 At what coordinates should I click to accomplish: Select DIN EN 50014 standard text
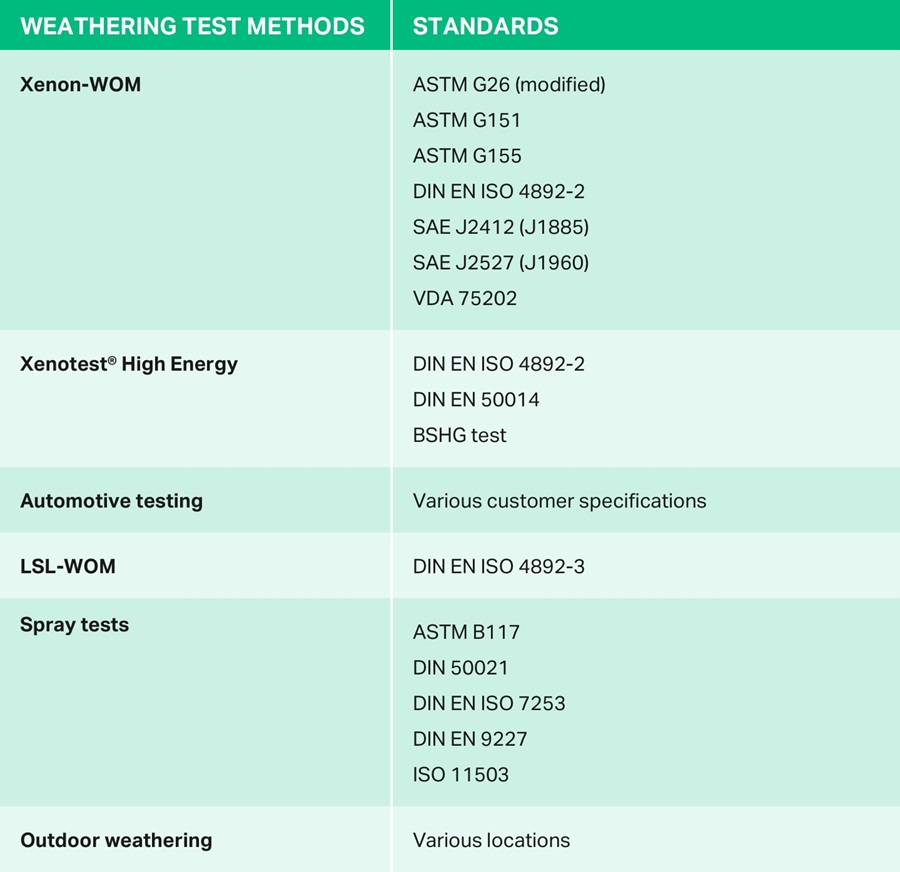coord(476,400)
